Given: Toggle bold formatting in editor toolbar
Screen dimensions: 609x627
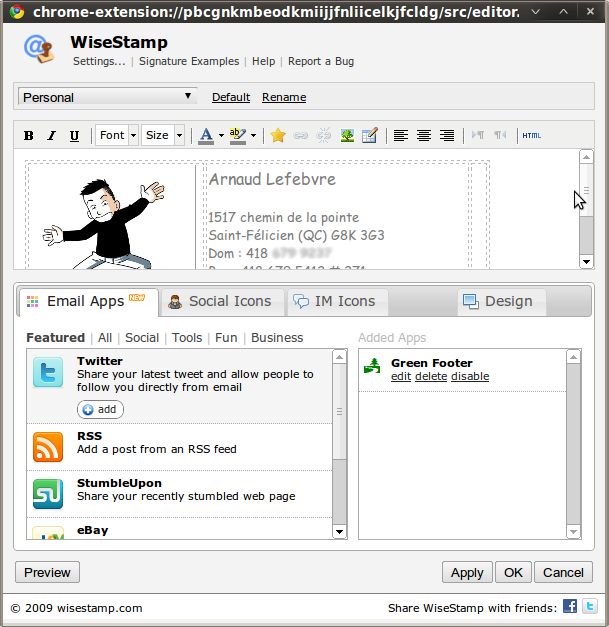Looking at the screenshot, I should point(29,136).
